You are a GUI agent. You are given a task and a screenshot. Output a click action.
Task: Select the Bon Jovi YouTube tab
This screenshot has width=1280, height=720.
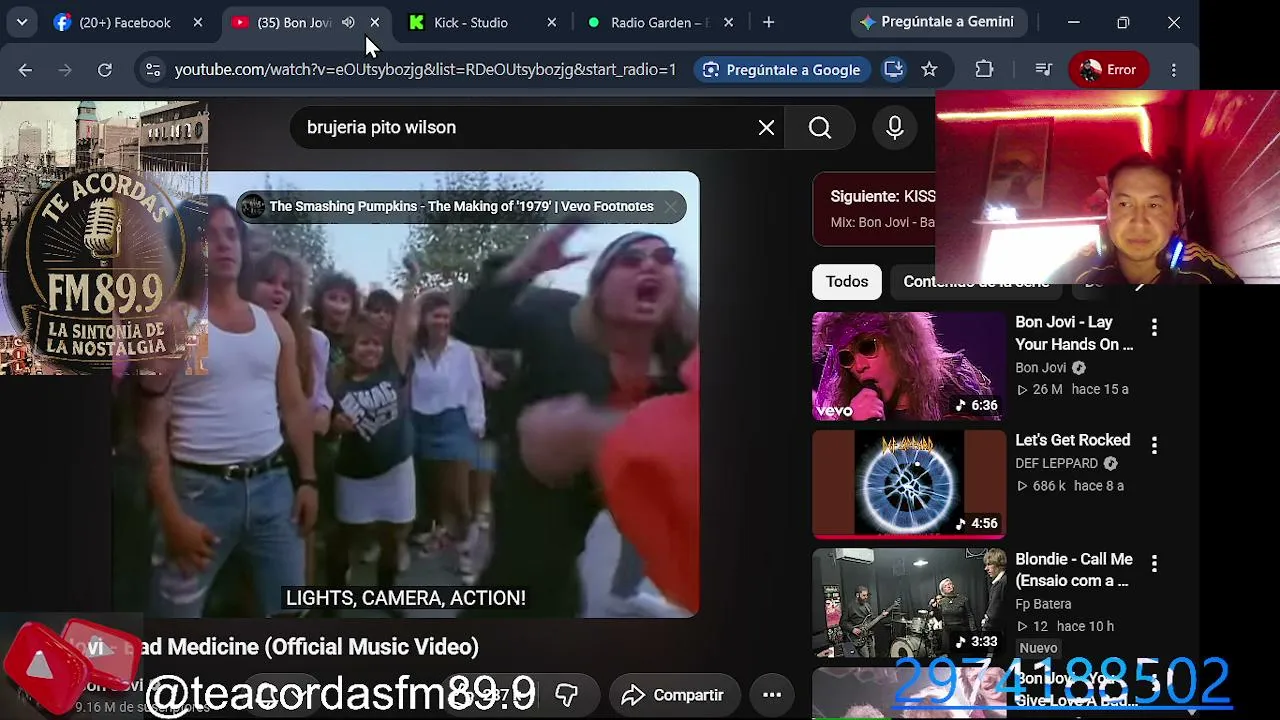pyautogui.click(x=293, y=22)
